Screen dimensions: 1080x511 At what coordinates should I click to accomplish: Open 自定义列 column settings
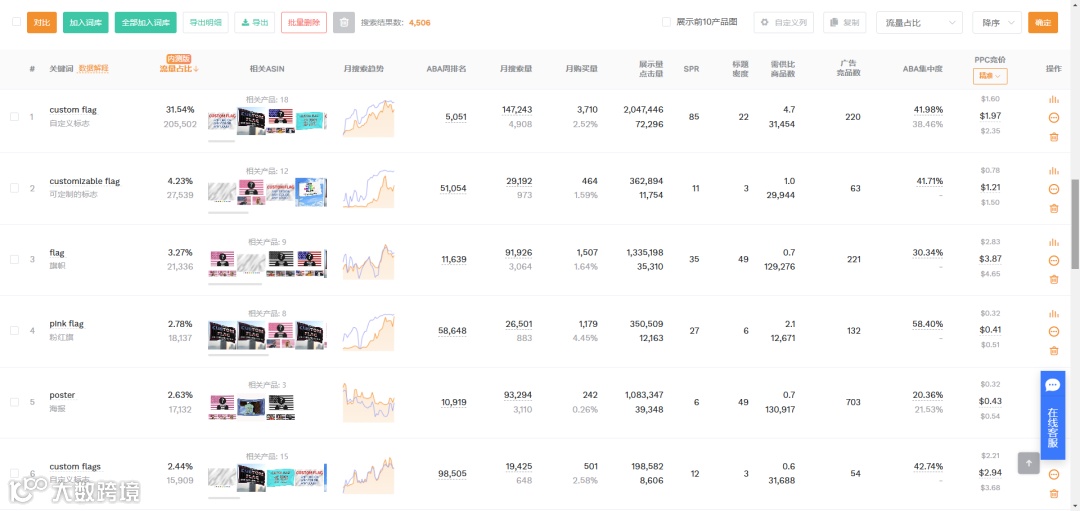coord(783,23)
